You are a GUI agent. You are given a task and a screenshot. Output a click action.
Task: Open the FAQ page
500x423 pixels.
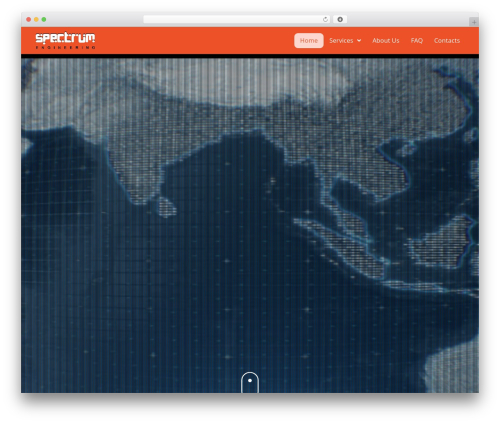point(417,40)
